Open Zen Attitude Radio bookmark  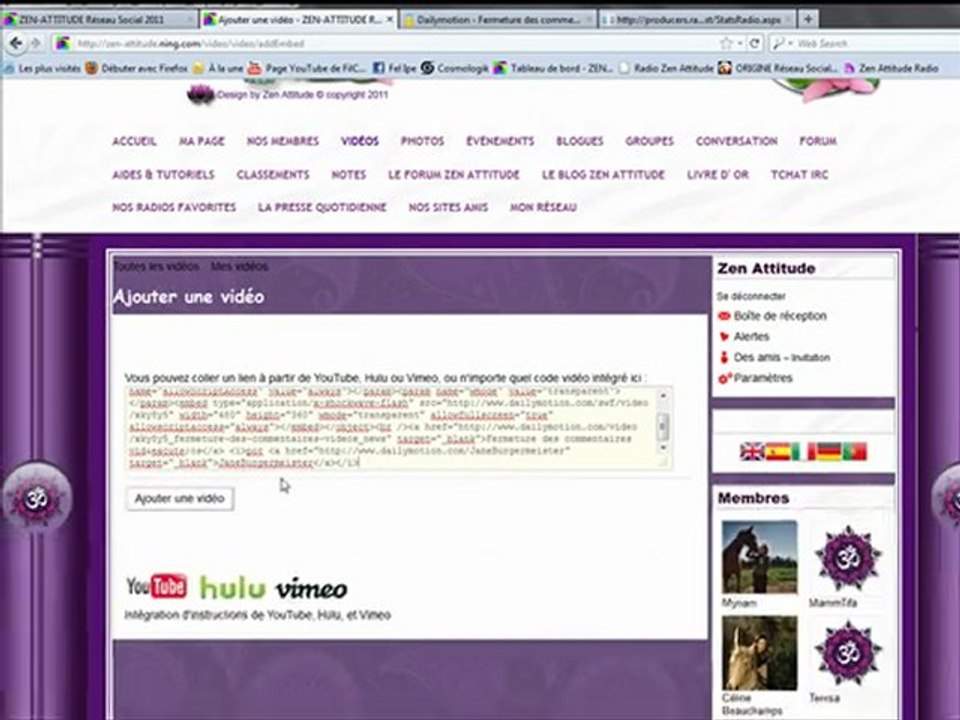point(891,69)
